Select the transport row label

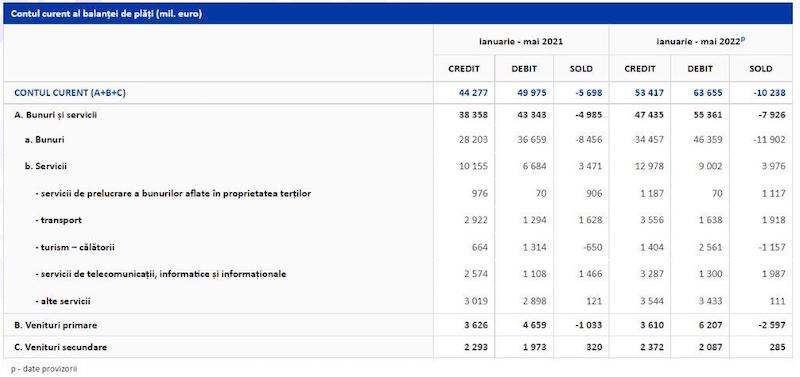[x=58, y=220]
